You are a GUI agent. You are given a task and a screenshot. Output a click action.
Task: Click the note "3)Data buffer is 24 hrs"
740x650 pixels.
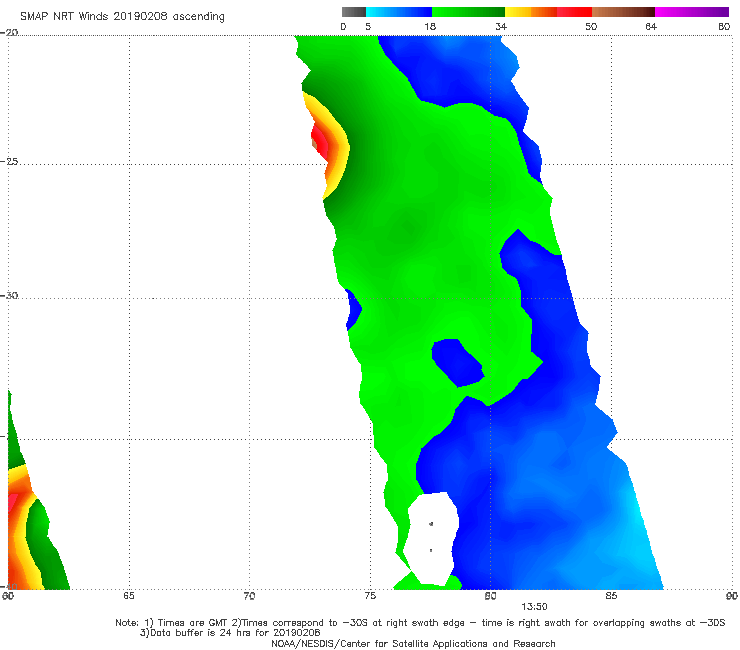(230, 633)
